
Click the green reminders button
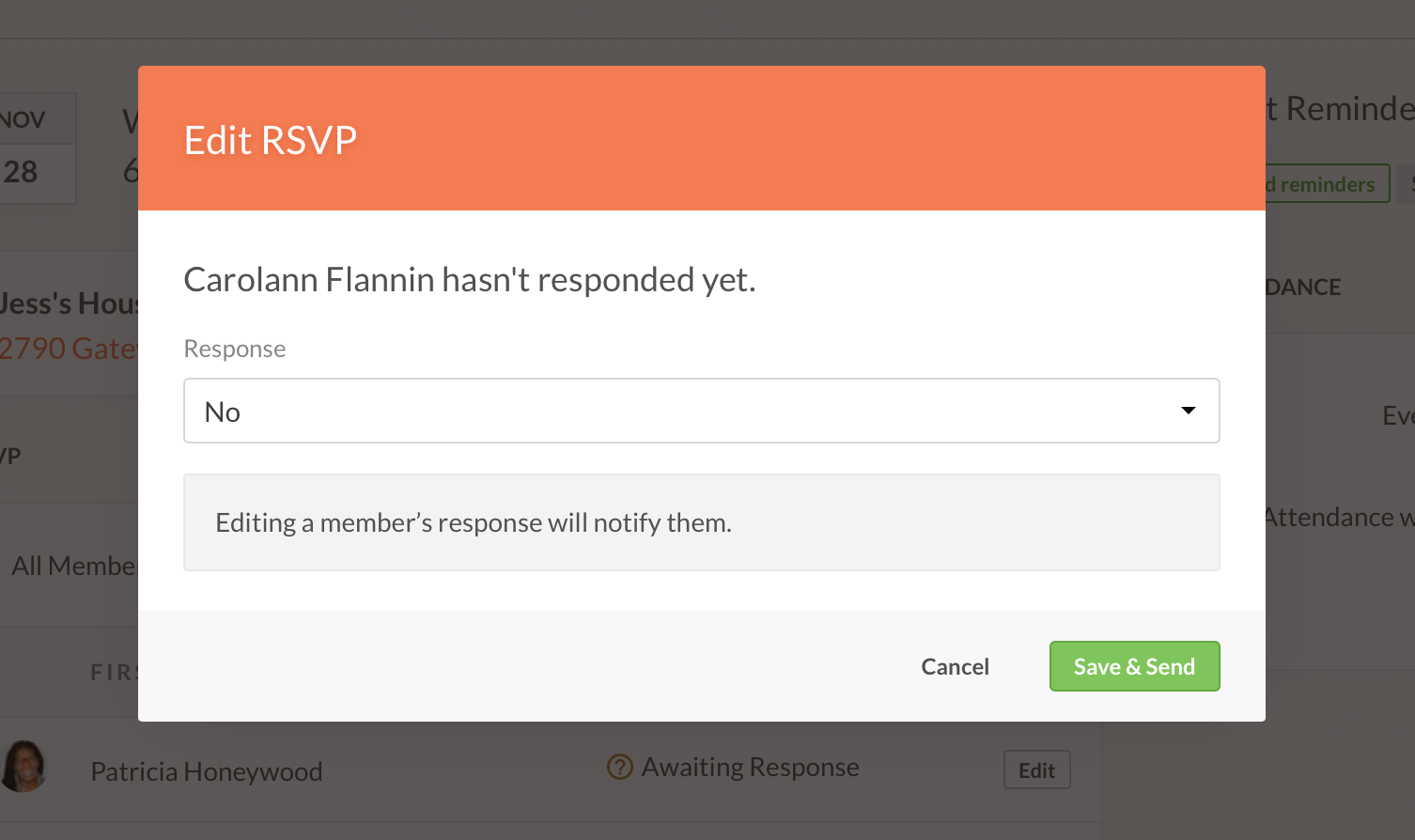(1326, 184)
